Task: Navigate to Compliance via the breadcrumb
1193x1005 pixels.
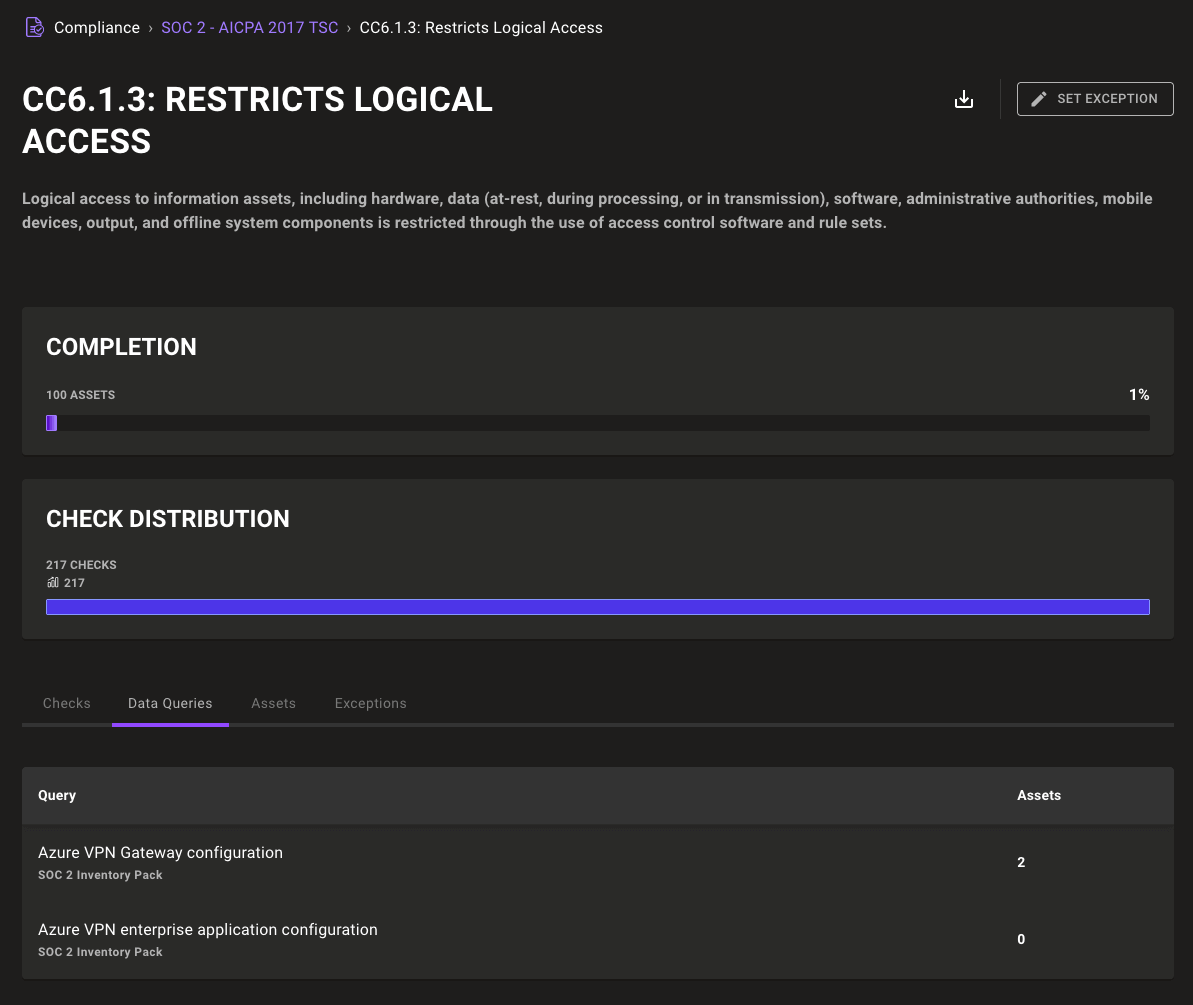Action: [97, 27]
